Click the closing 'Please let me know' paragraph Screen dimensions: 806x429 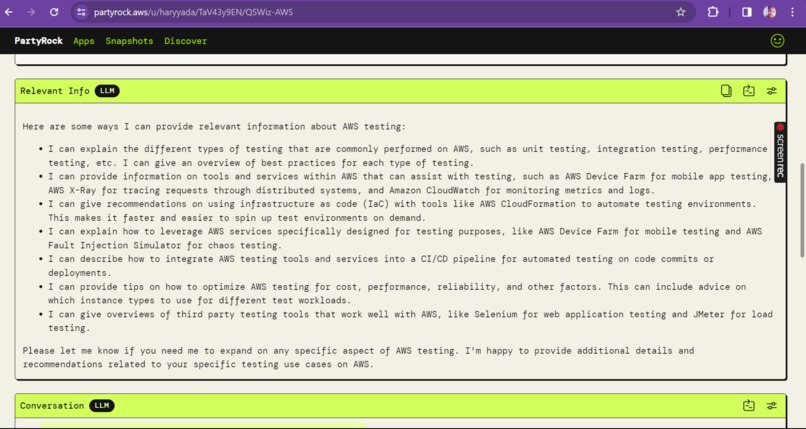[358, 357]
